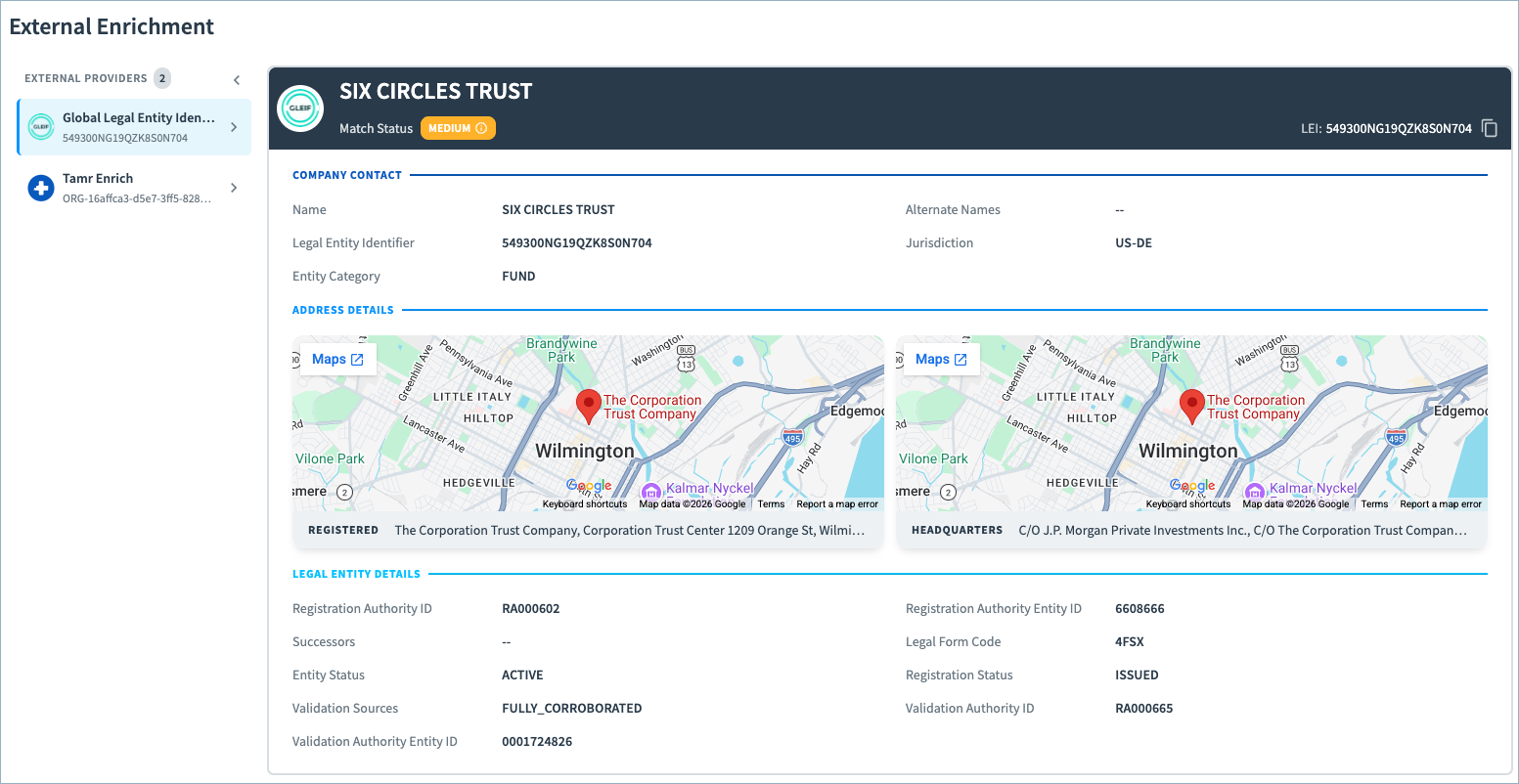Click the ADDRESS DETAILS section heading
This screenshot has width=1519, height=784.
343,310
